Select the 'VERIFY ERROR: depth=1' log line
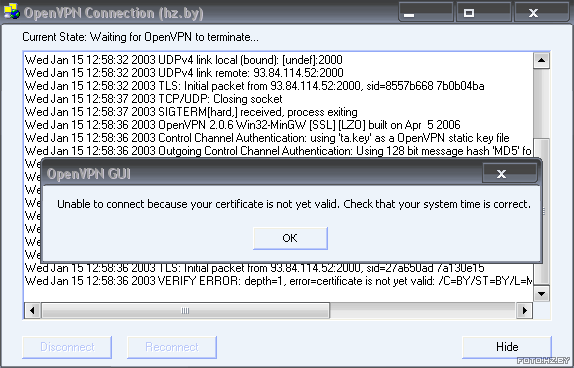 (x=278, y=281)
